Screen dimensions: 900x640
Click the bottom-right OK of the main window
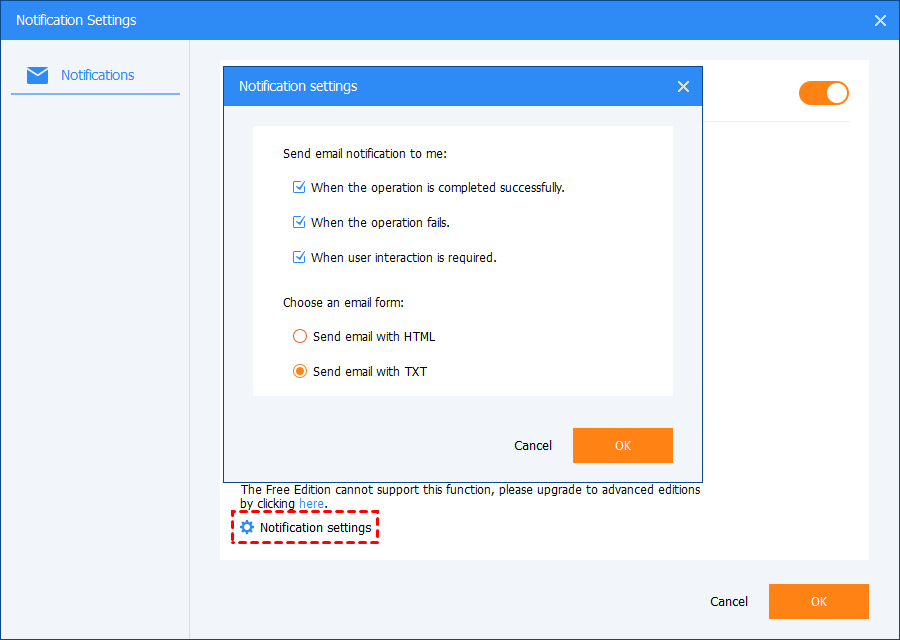pos(818,601)
